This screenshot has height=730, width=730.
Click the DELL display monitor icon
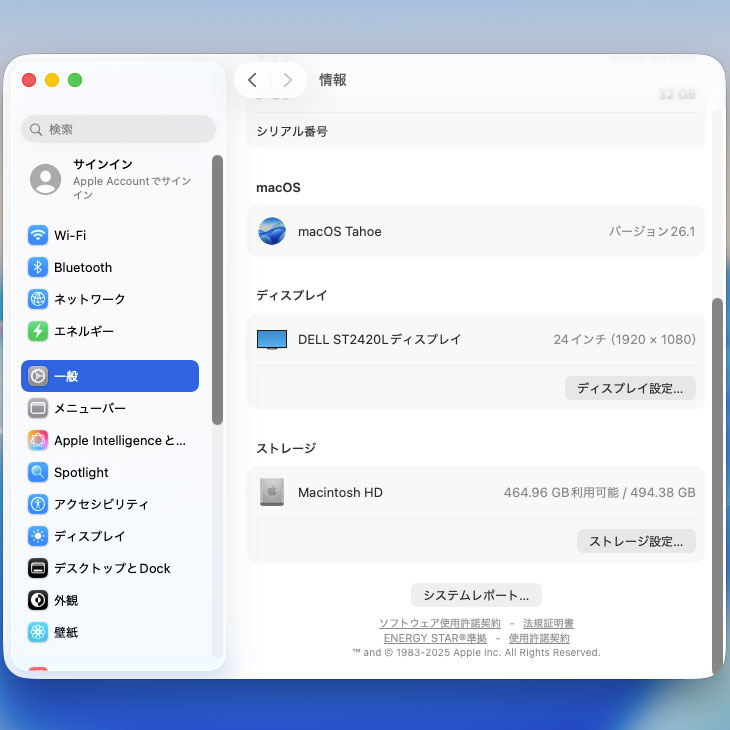coord(272,339)
